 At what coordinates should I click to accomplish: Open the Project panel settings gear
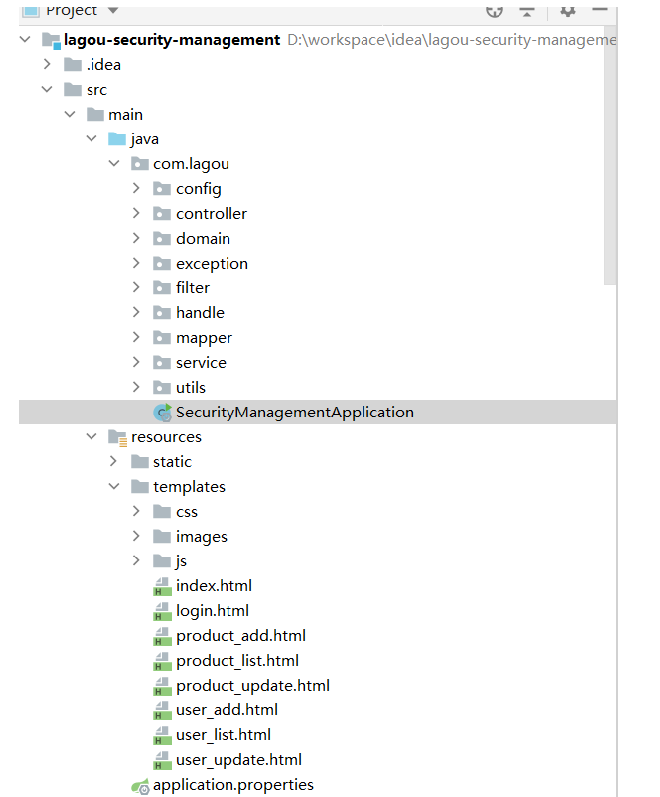click(x=567, y=11)
